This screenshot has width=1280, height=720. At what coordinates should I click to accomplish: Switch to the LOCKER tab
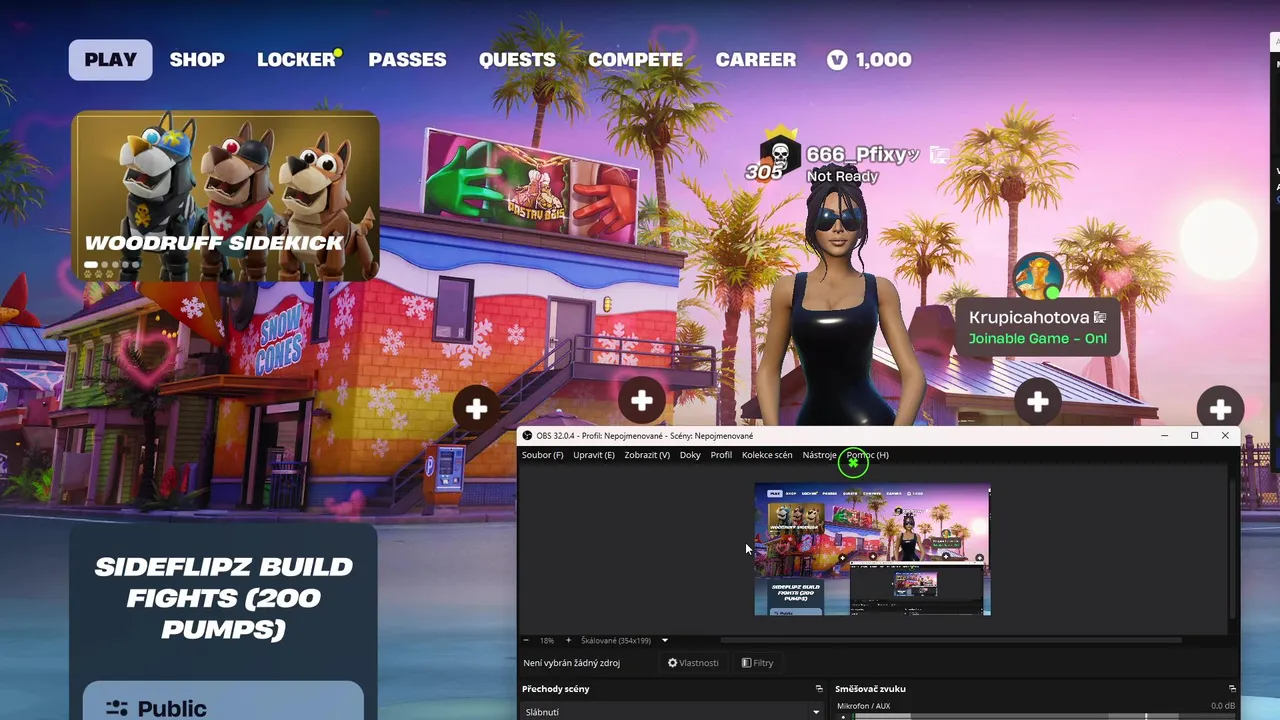(x=296, y=60)
